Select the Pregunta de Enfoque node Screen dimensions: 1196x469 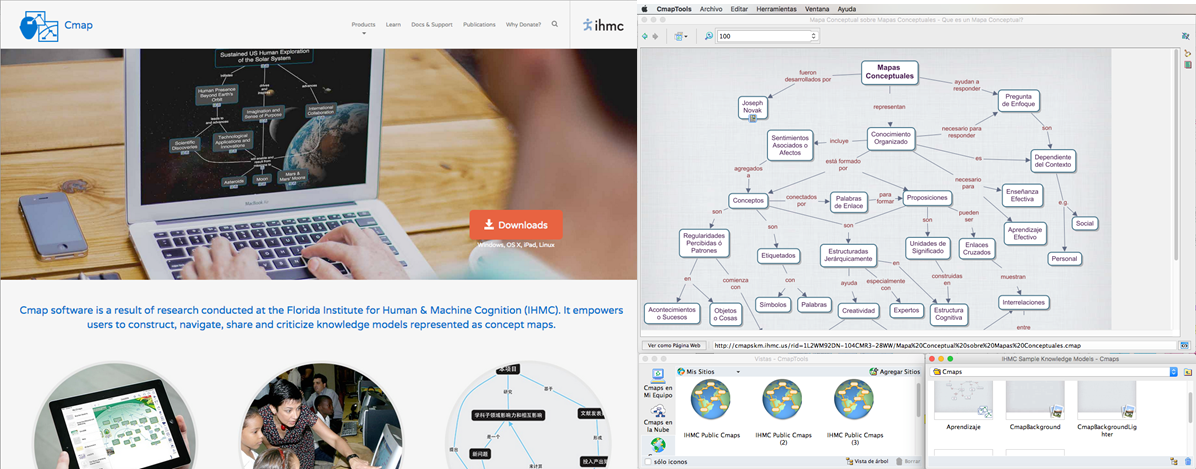click(x=1018, y=101)
